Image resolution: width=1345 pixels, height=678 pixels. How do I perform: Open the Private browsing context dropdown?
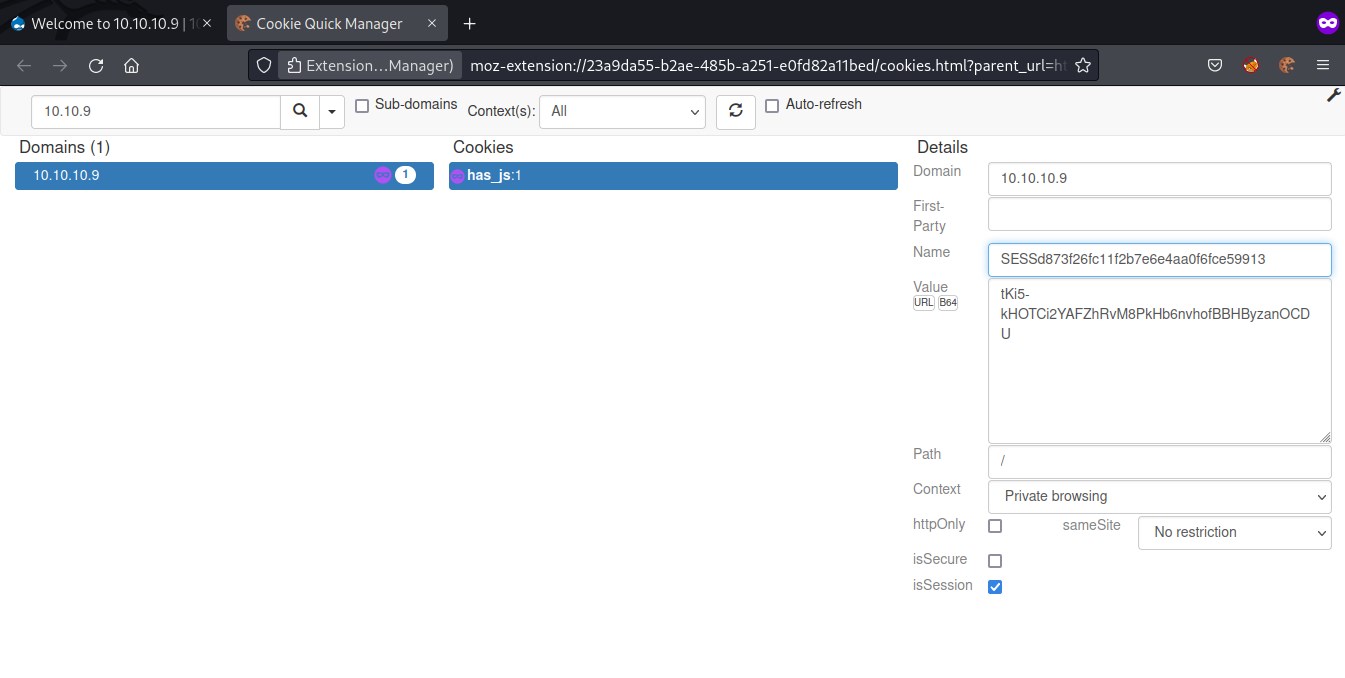(x=1159, y=497)
